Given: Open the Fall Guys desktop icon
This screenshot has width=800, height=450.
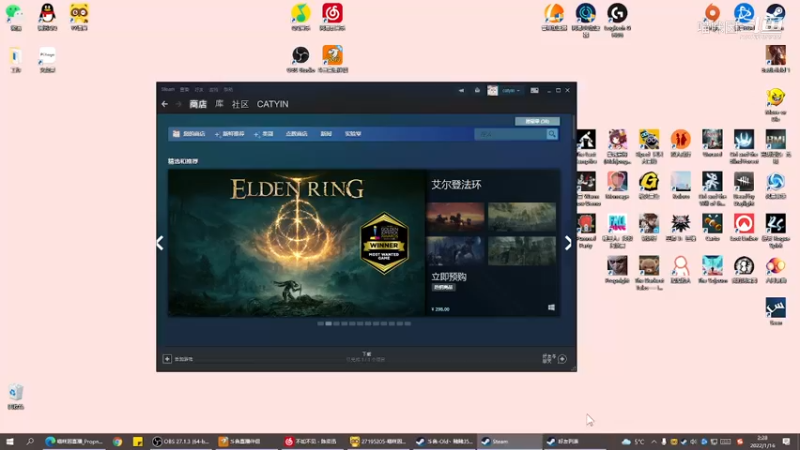Looking at the screenshot, I should [617, 231].
